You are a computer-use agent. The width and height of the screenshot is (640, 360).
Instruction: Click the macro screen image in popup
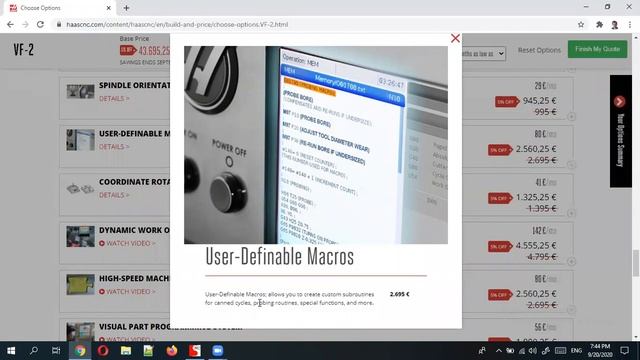(x=316, y=145)
